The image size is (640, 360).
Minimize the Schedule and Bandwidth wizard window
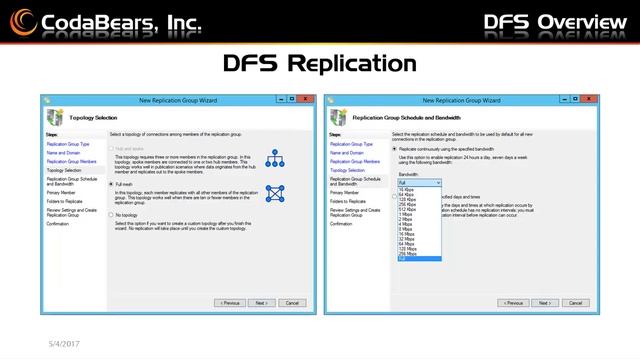[x=564, y=99]
